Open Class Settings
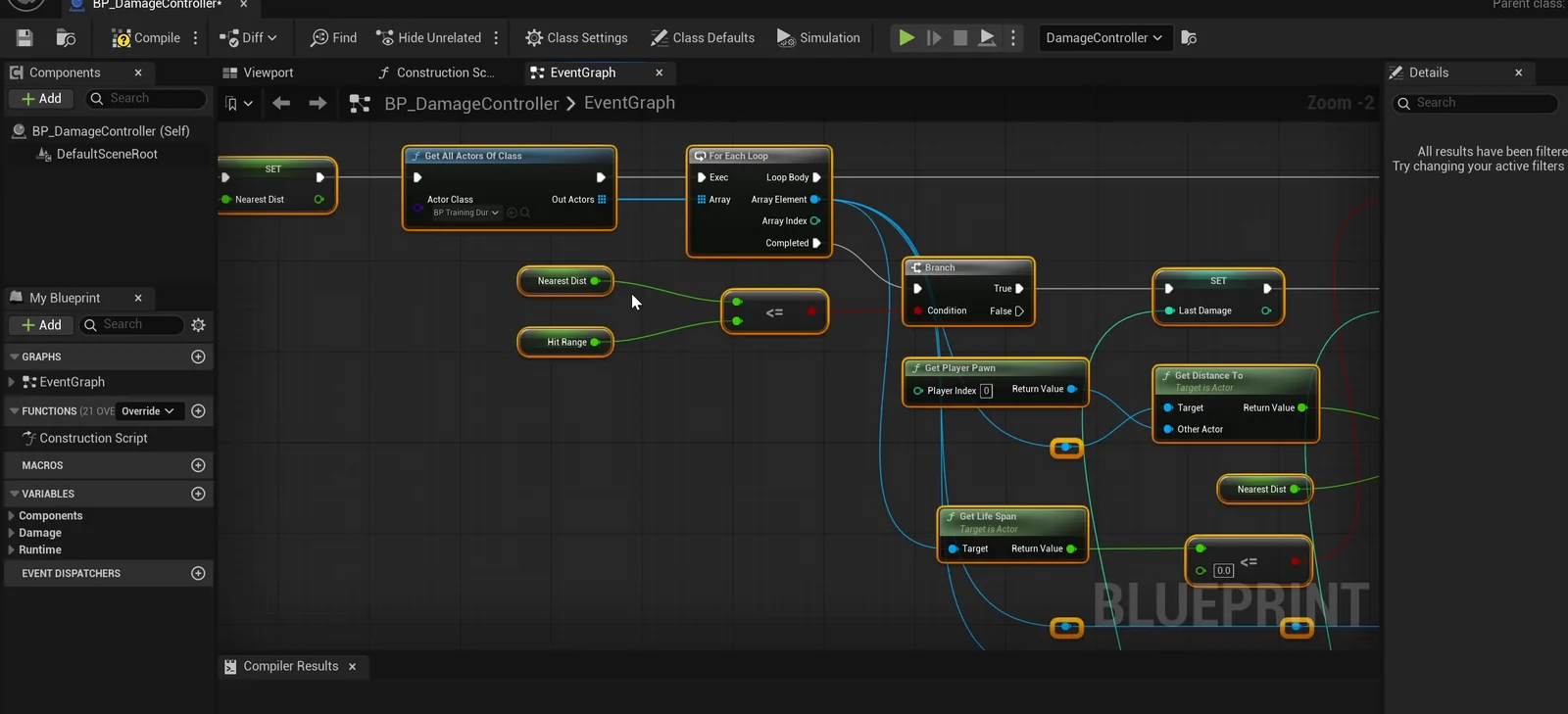 576,38
